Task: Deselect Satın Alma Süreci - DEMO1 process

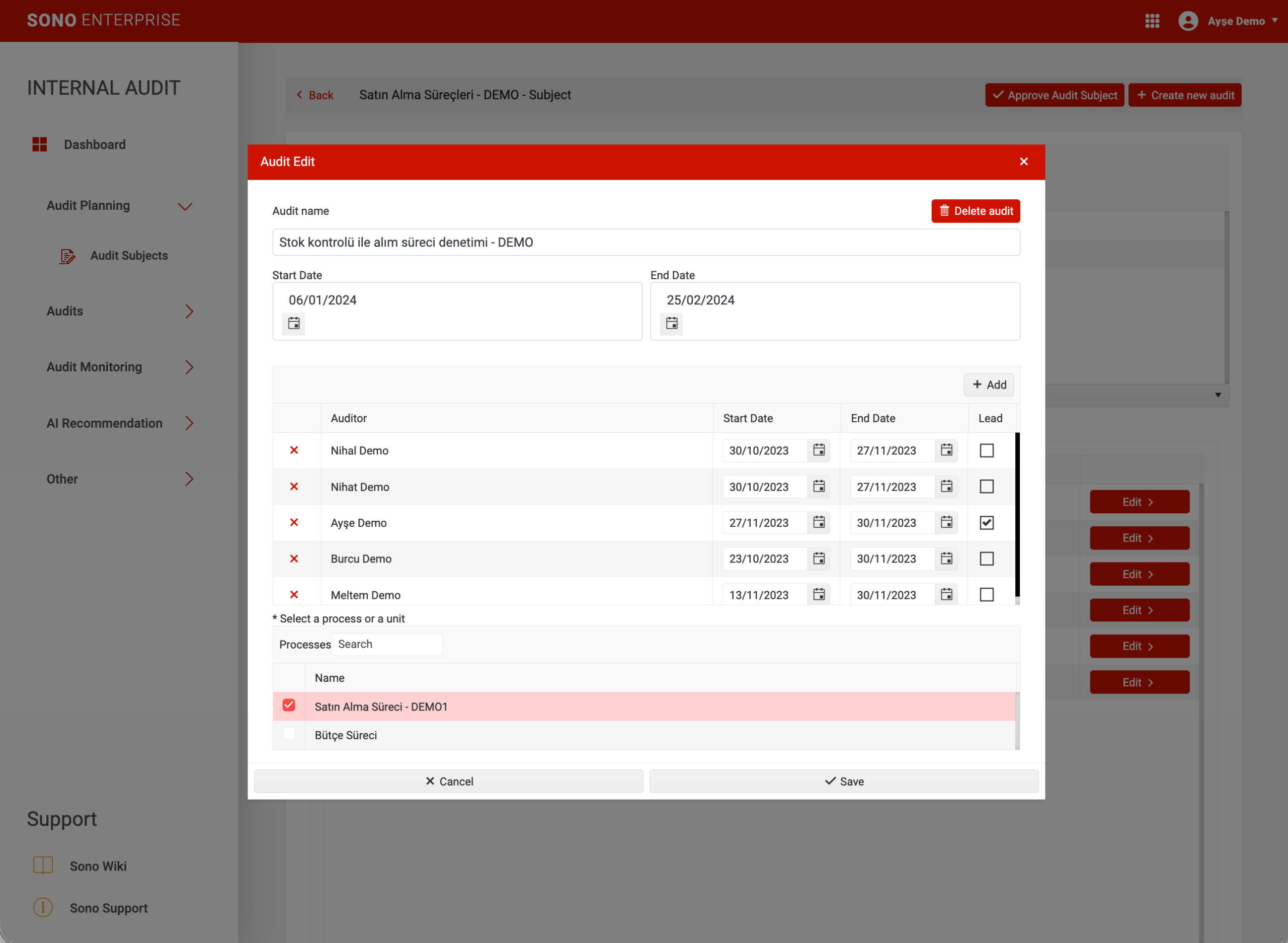Action: [289, 705]
